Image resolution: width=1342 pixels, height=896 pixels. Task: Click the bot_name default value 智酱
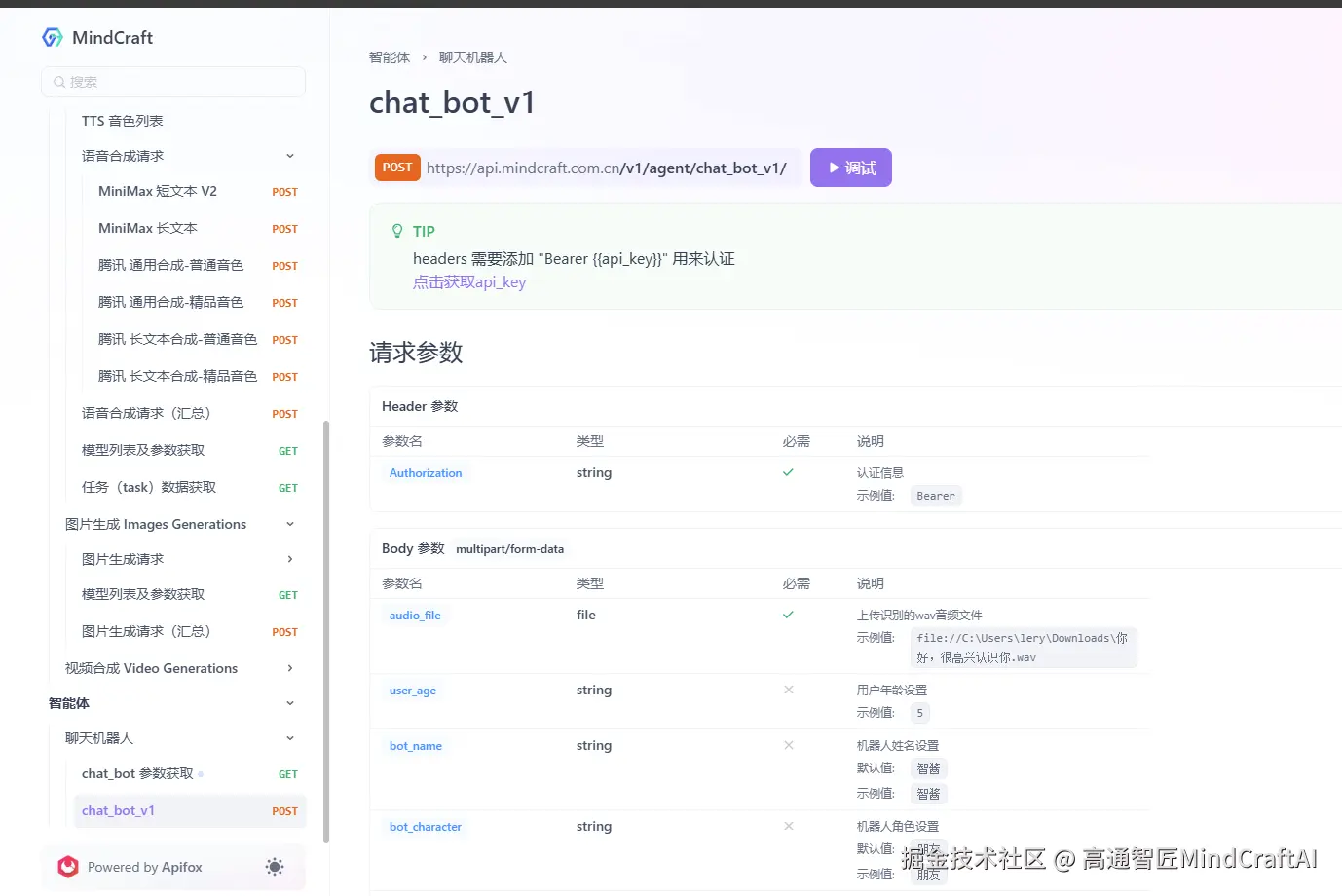tap(929, 768)
